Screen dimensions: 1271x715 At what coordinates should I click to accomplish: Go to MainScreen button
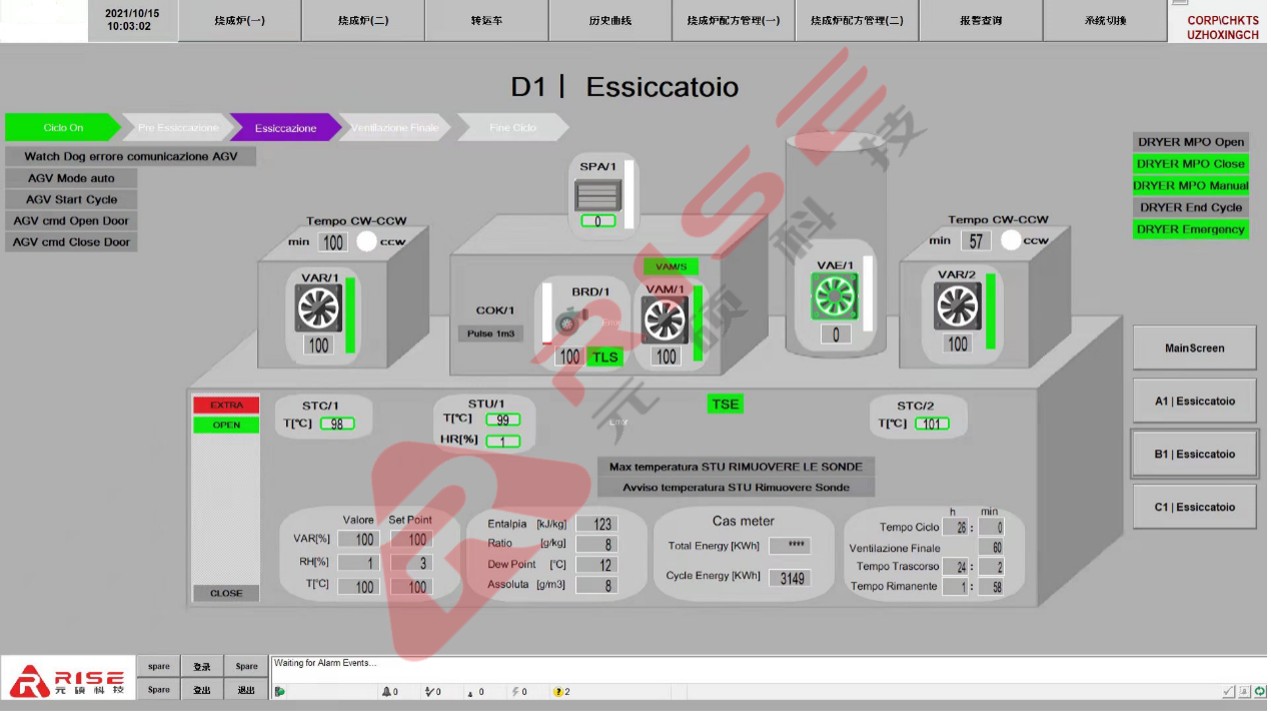pyautogui.click(x=1194, y=348)
